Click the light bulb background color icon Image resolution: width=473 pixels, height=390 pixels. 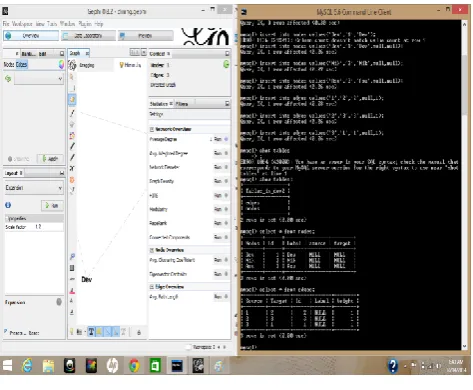[x=71, y=332]
